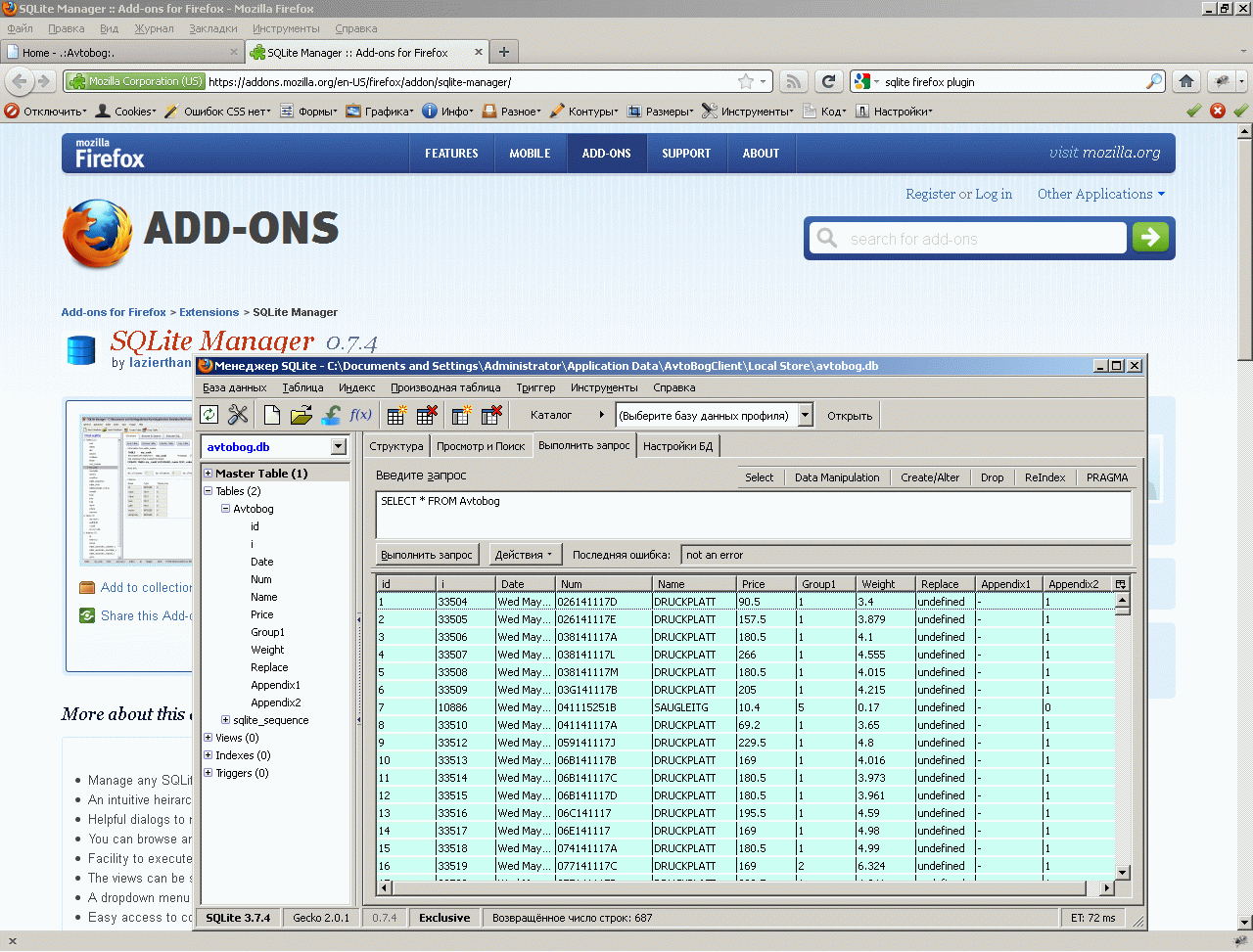The width and height of the screenshot is (1253, 952).
Task: Click the Выполнить запрос run button
Action: coord(427,555)
